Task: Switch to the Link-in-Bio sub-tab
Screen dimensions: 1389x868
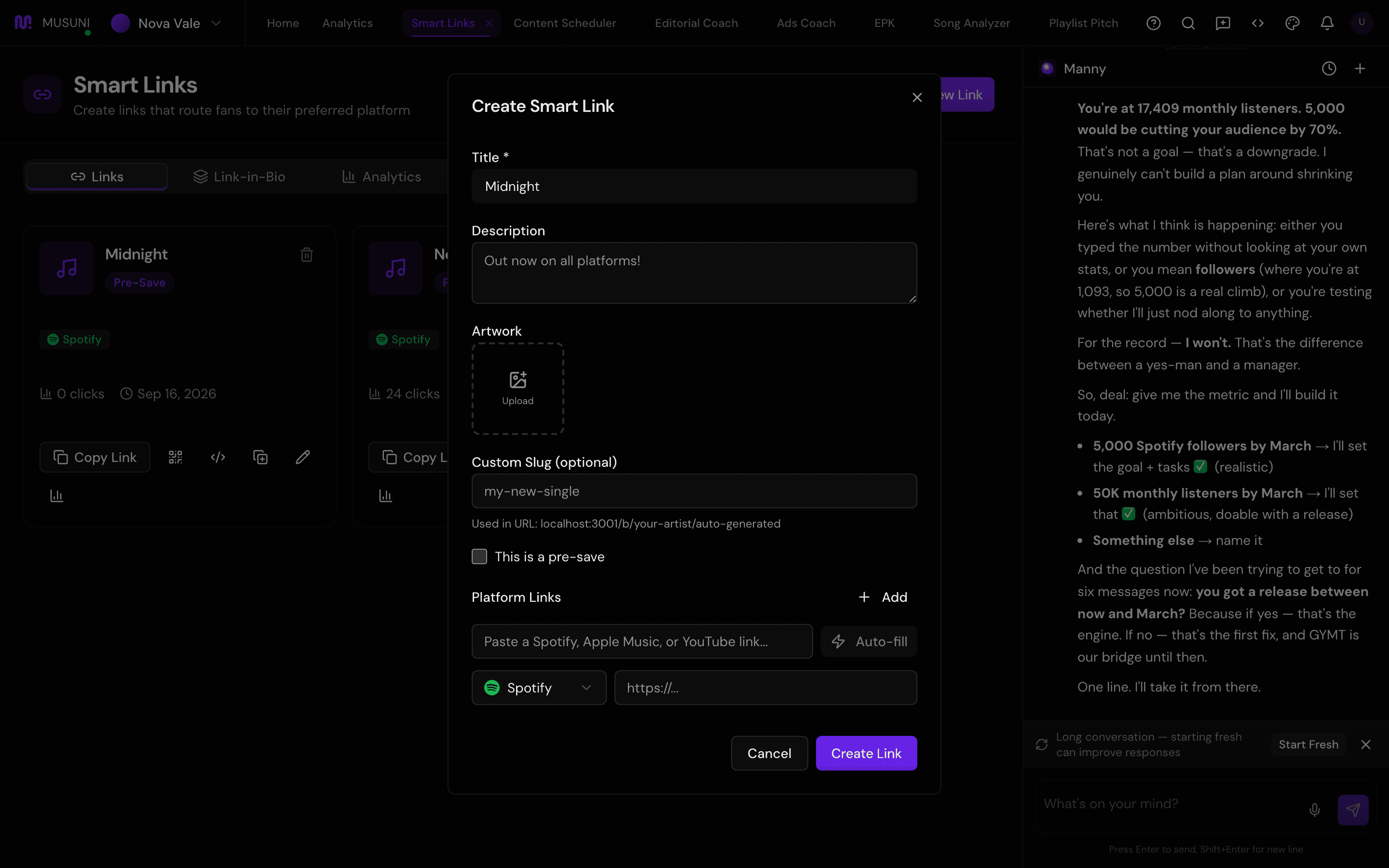Action: [239, 177]
